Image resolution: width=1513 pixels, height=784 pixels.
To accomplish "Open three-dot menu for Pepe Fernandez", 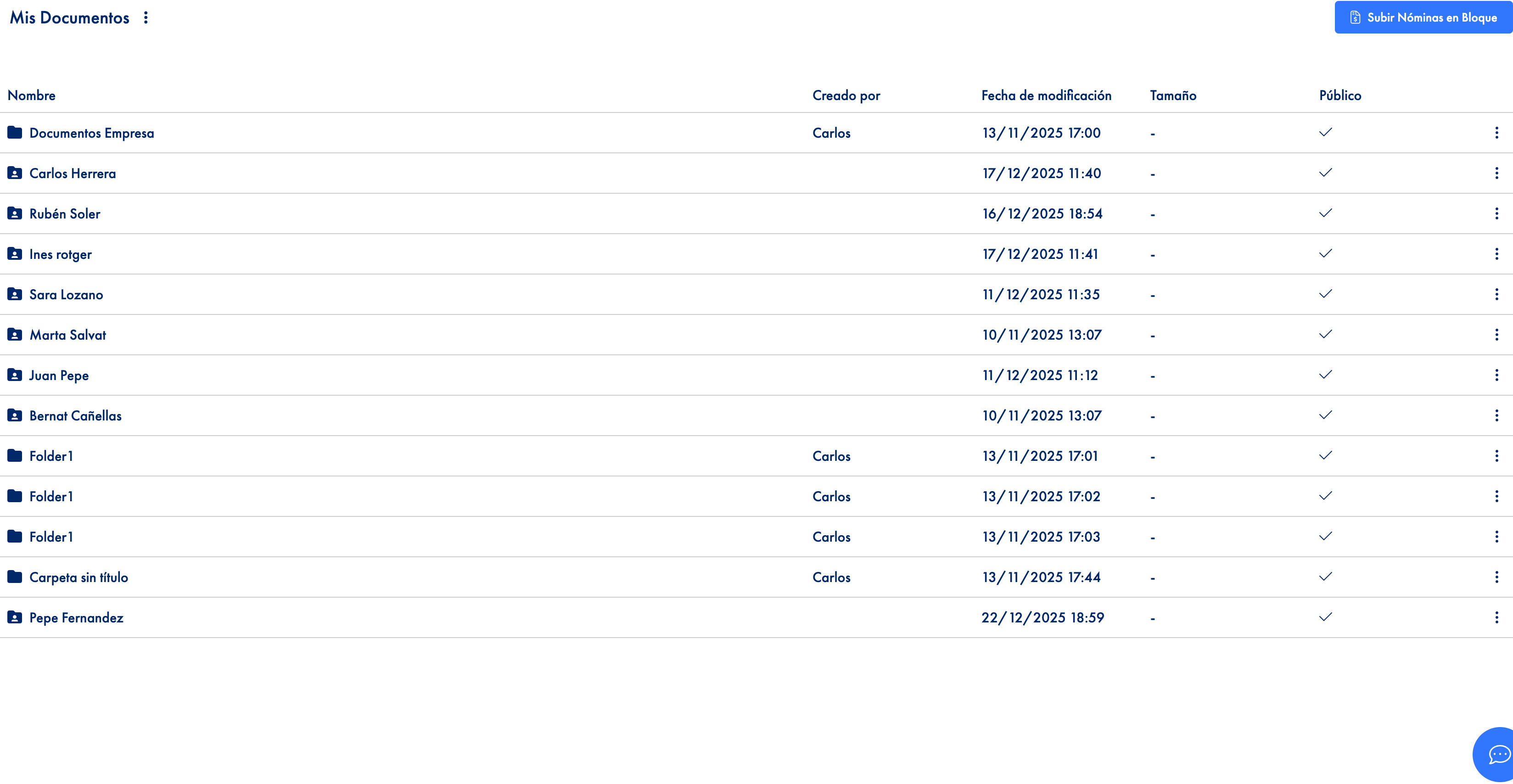I will click(x=1496, y=617).
